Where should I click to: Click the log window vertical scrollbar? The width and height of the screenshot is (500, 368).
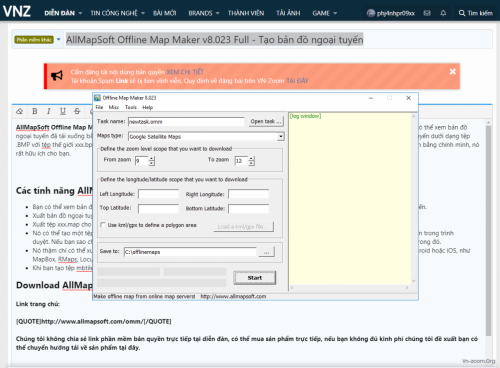click(x=414, y=199)
